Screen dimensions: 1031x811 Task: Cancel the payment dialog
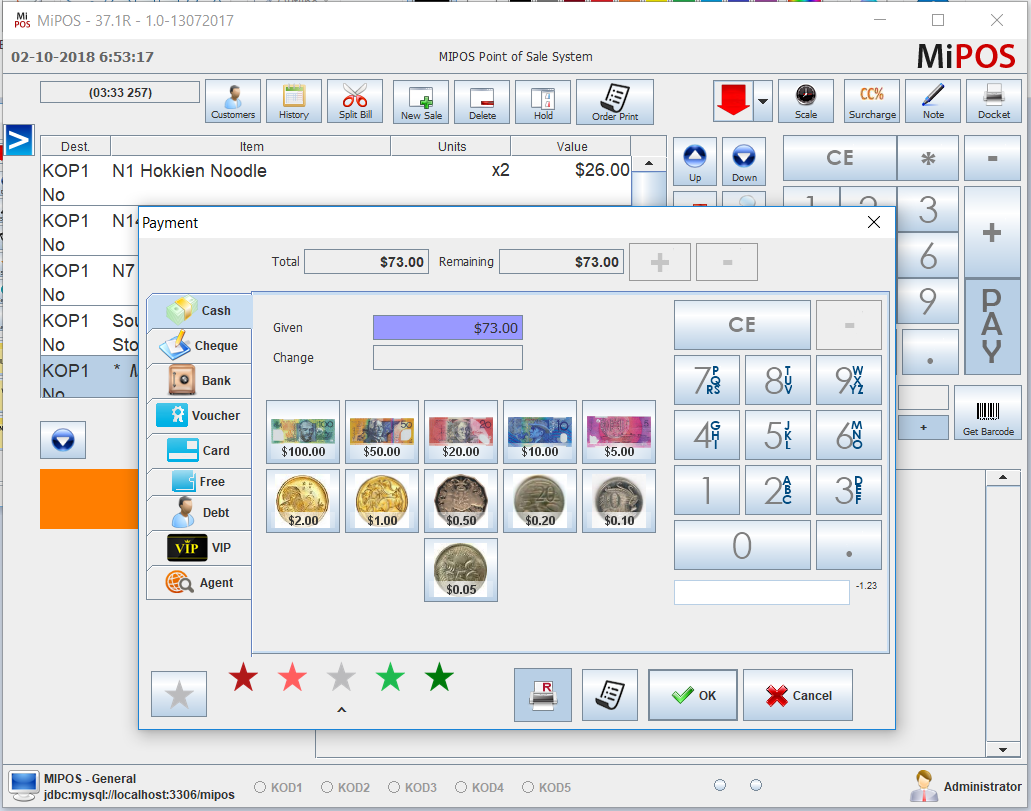coord(797,694)
